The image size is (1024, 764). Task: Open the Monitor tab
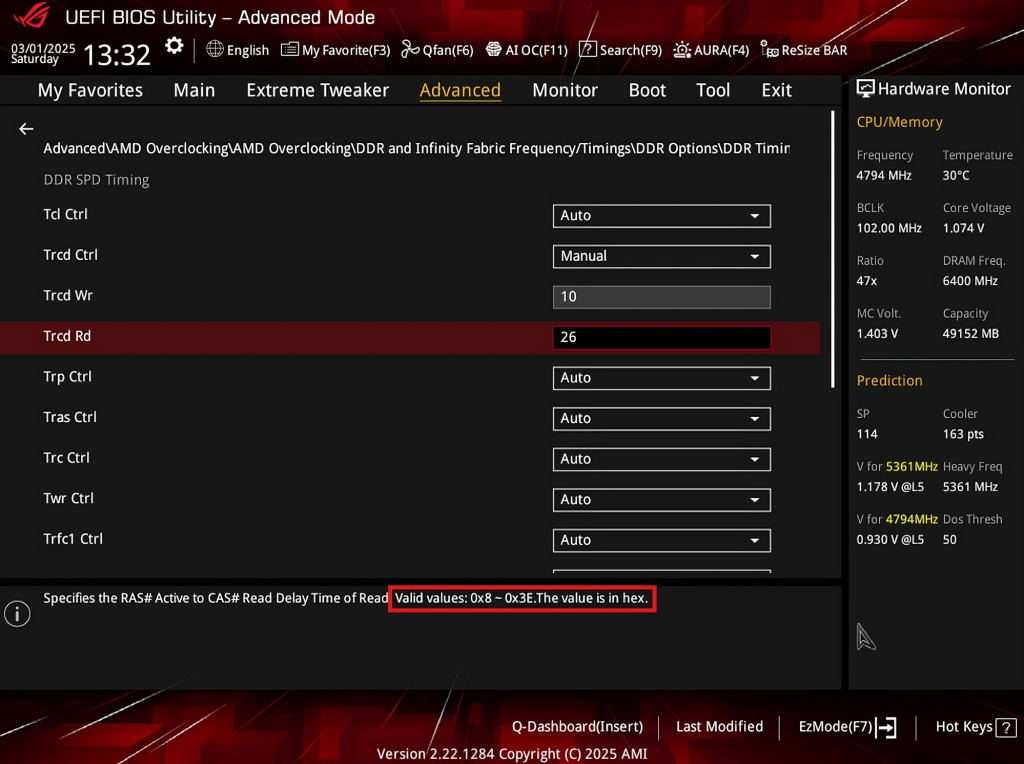coord(565,90)
